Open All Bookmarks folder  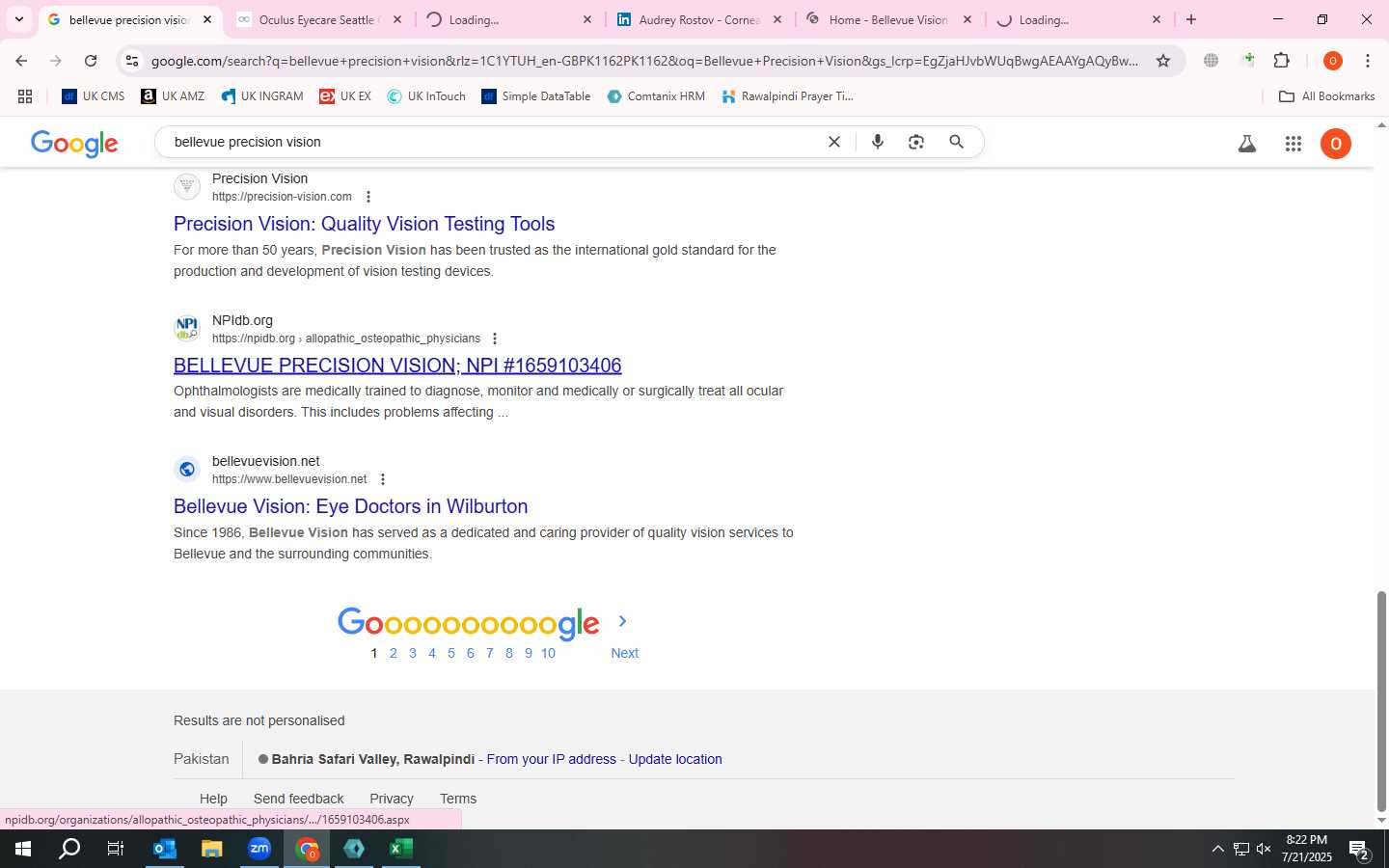point(1326,96)
